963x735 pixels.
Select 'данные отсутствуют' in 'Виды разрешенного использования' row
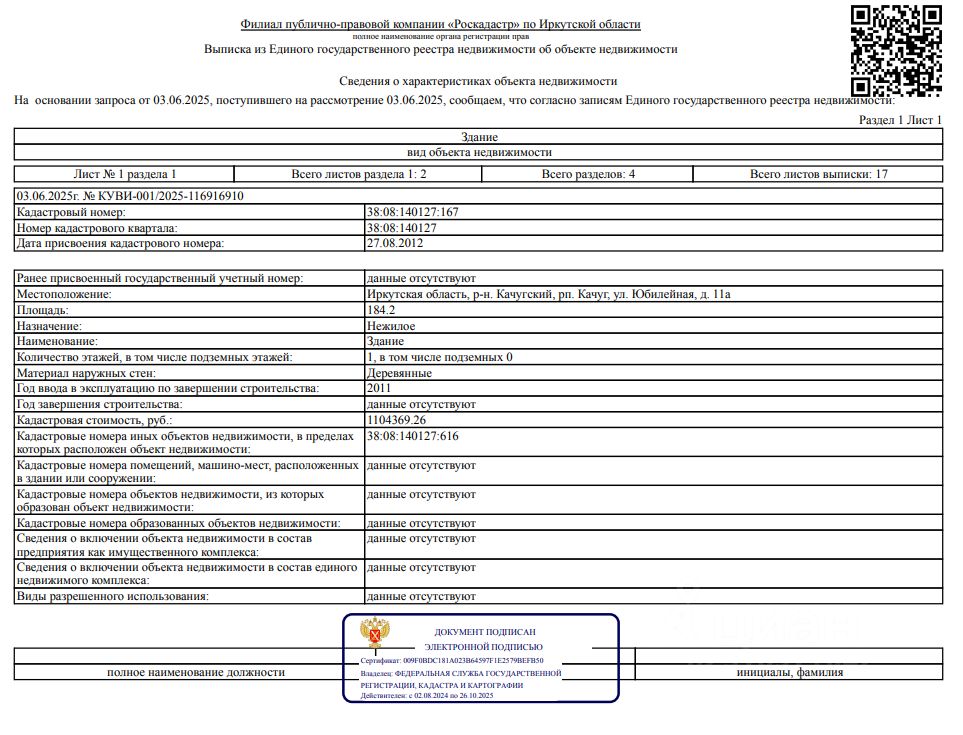(x=421, y=596)
